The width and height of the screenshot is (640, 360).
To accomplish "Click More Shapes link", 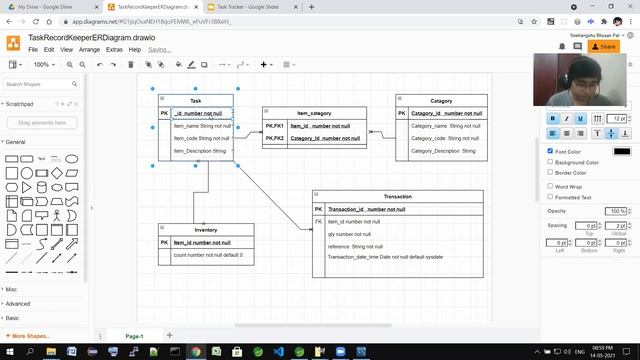I will (28, 336).
